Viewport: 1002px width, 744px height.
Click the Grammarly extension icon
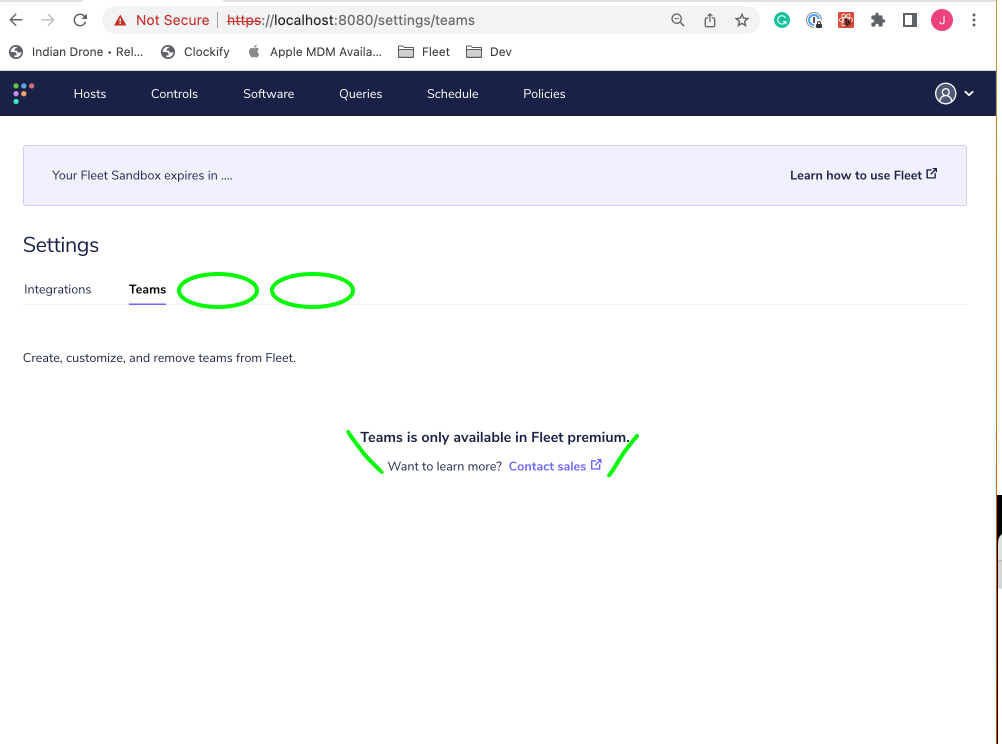pos(781,19)
